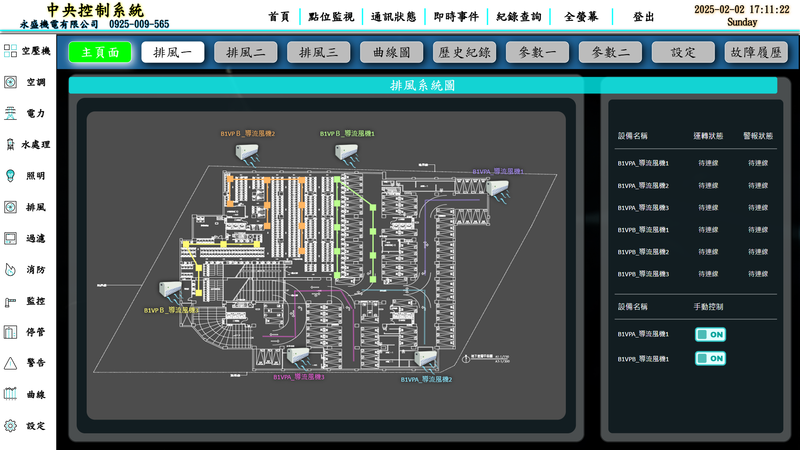
Task: Click B1VPB_導流風機3 row in status table
Action: (695, 274)
